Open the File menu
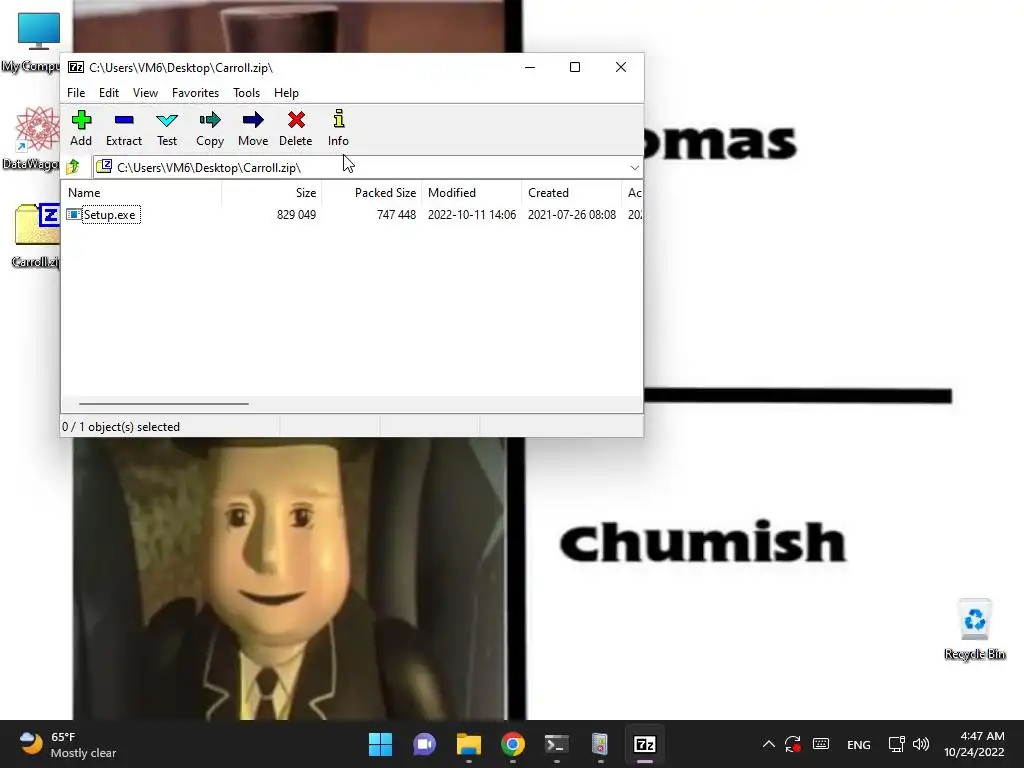Screen dimensions: 1024x768 click(76, 93)
